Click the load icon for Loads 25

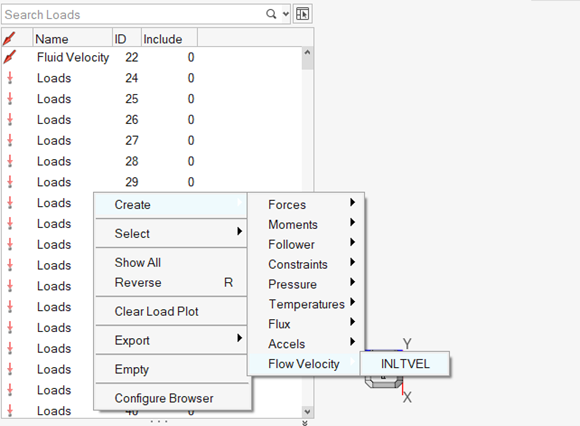[x=10, y=99]
